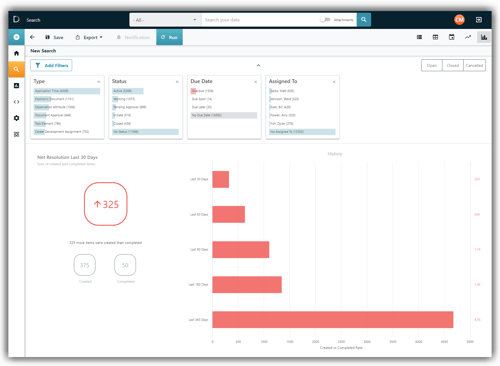Open Search from the orange sidebar icon
Screen dimensions: 500x366
(16, 69)
